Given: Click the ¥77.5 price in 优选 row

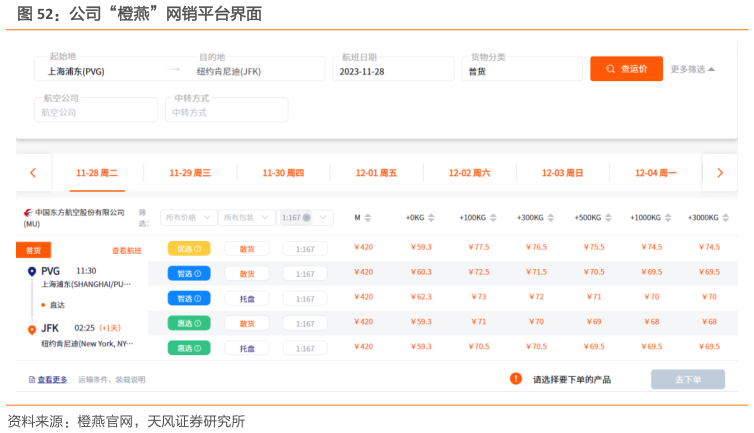Looking at the screenshot, I should pyautogui.click(x=479, y=247).
